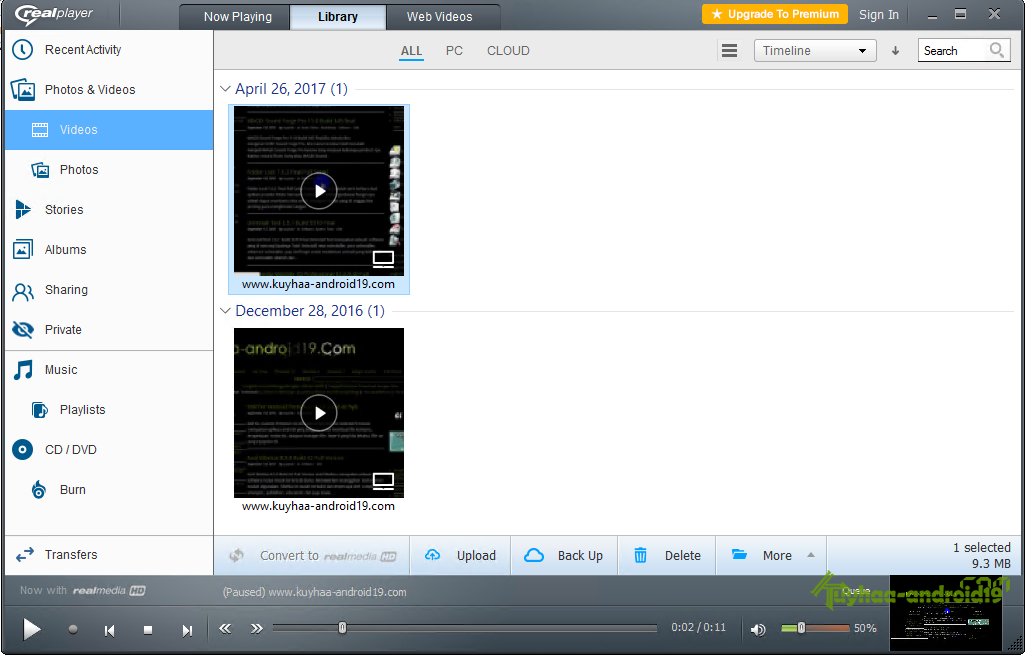Image resolution: width=1025 pixels, height=655 pixels.
Task: Click the Back Up button
Action: pos(564,556)
